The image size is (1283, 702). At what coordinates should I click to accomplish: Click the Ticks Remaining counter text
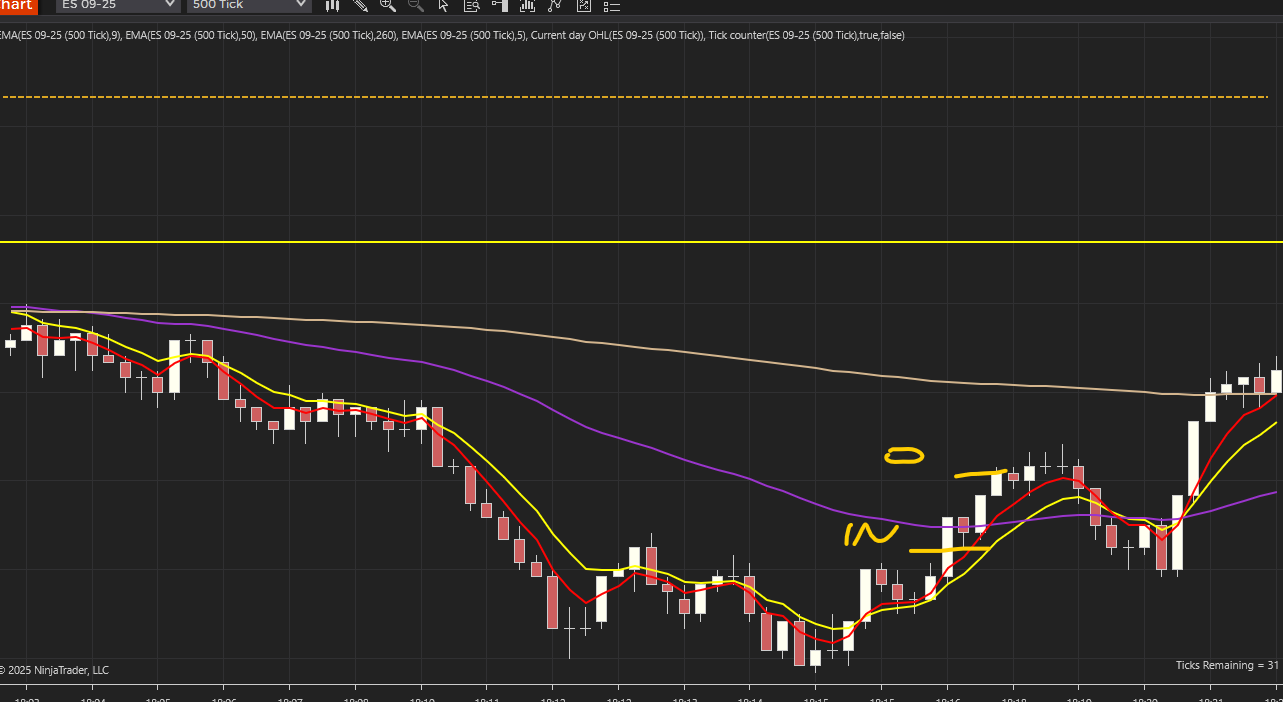(1227, 665)
